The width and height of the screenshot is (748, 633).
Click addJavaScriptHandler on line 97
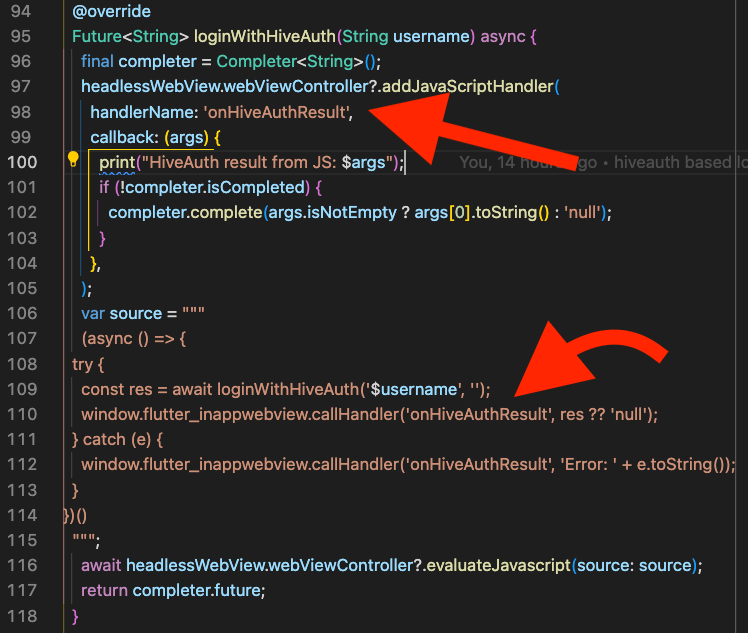click(x=468, y=86)
